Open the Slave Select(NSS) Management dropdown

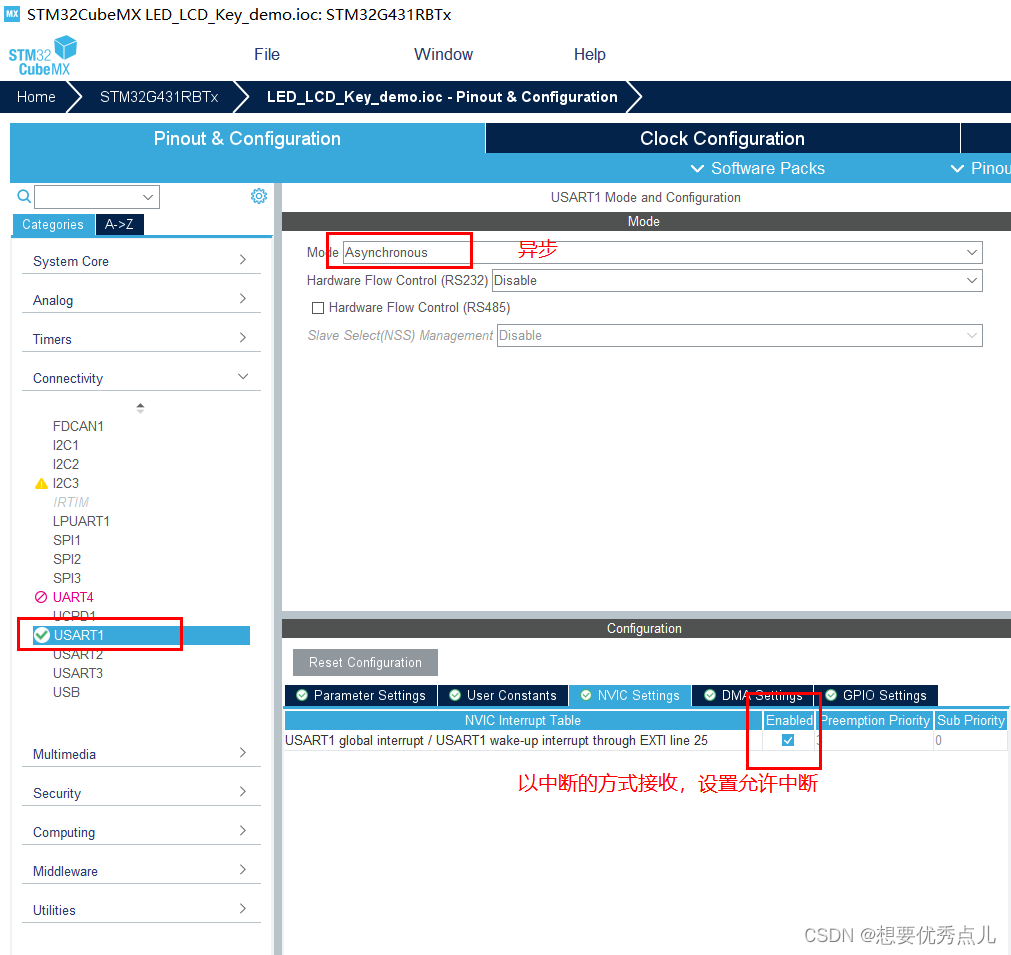point(740,336)
